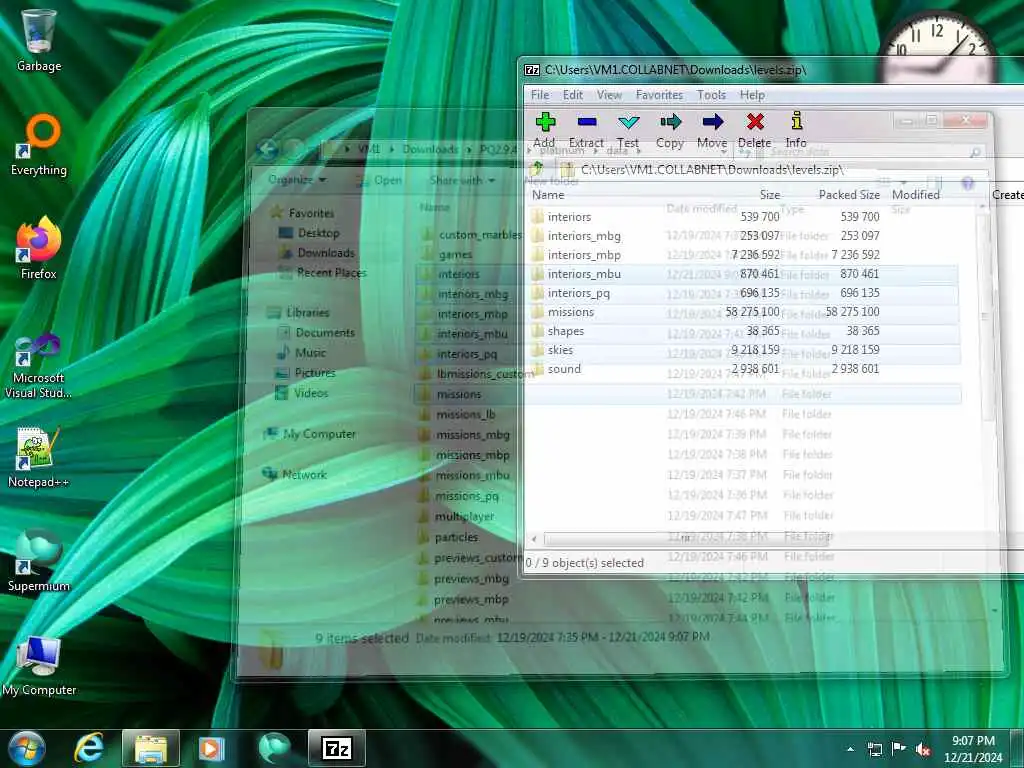The width and height of the screenshot is (1024, 768).
Task: Open the View menu in 7-Zip
Action: coord(609,95)
